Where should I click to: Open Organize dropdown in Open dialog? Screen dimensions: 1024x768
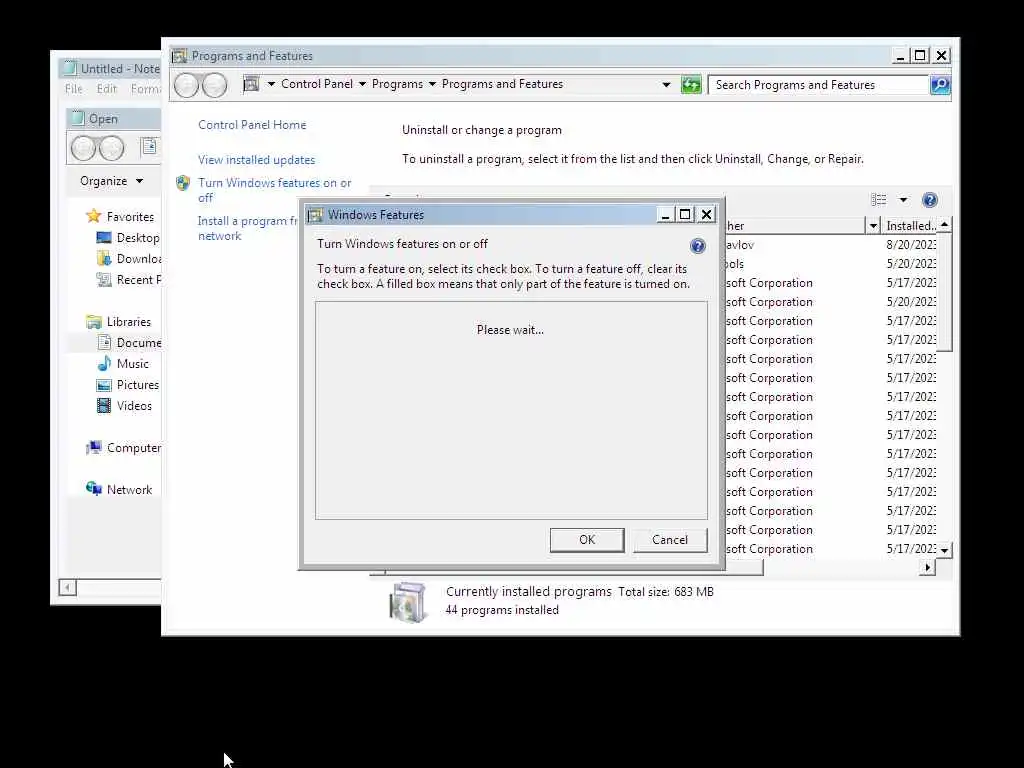(x=111, y=181)
